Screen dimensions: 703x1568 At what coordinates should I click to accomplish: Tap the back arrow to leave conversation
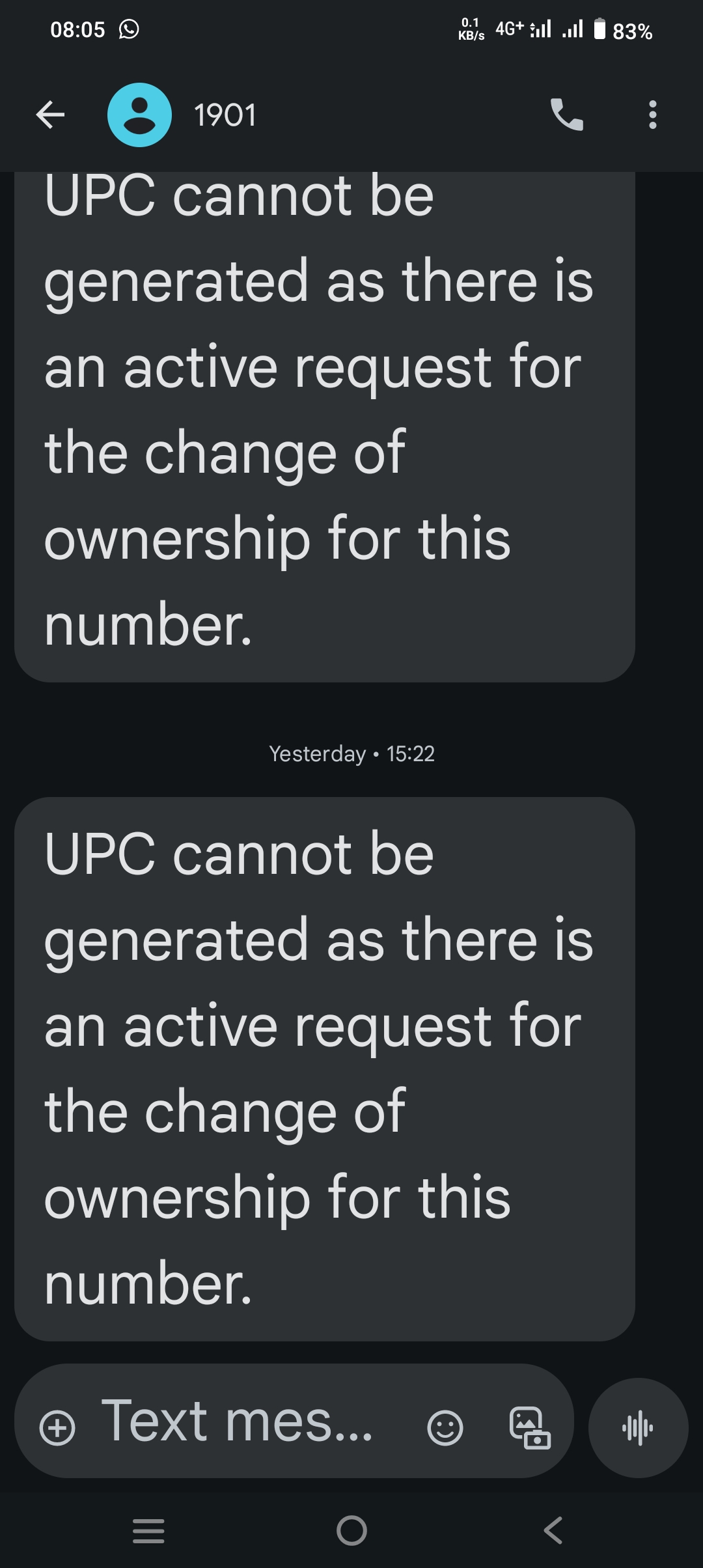[x=50, y=115]
